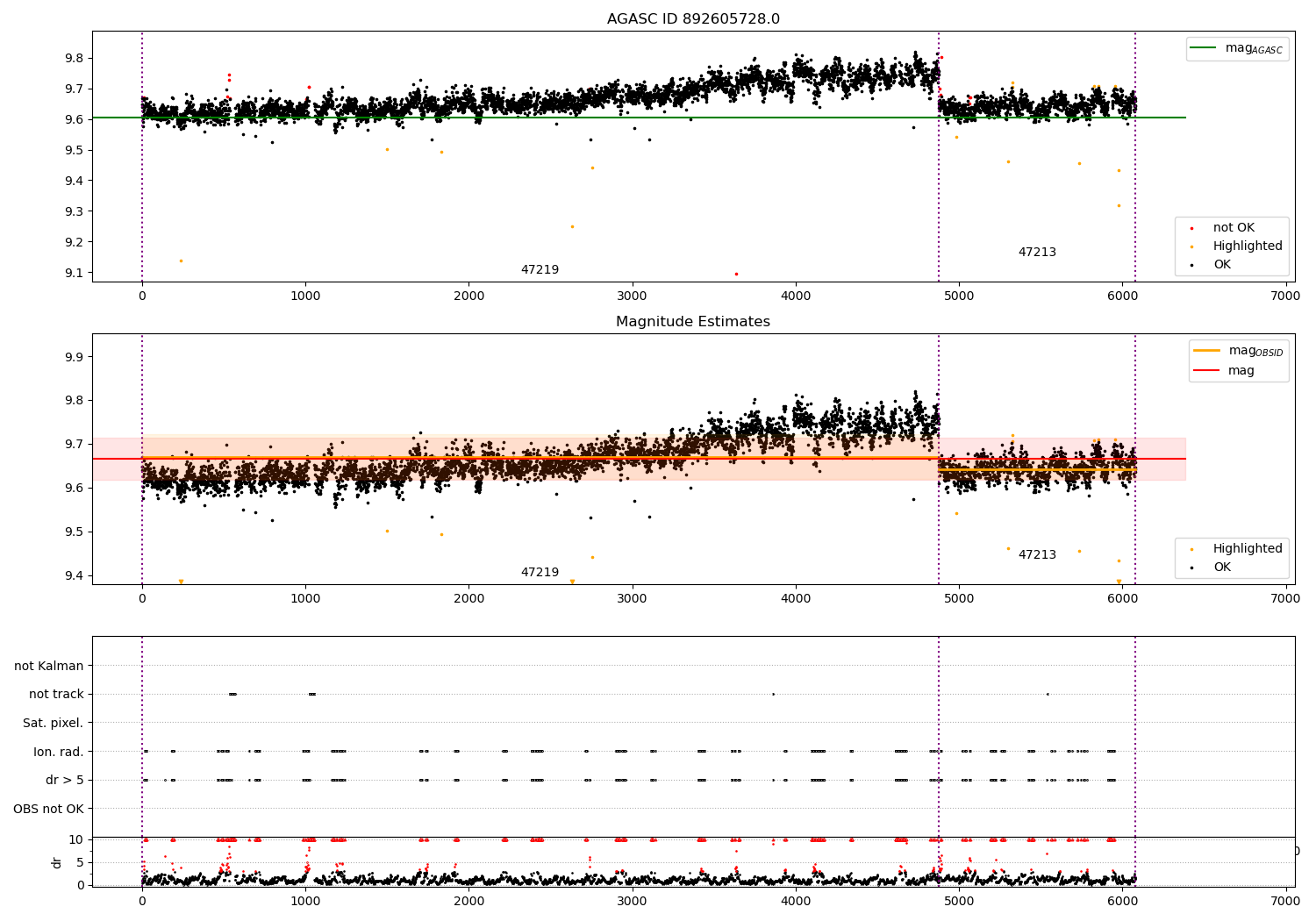The width and height of the screenshot is (1316, 921).
Task: Click the '47213' label in top plot
Action: [x=1037, y=253]
